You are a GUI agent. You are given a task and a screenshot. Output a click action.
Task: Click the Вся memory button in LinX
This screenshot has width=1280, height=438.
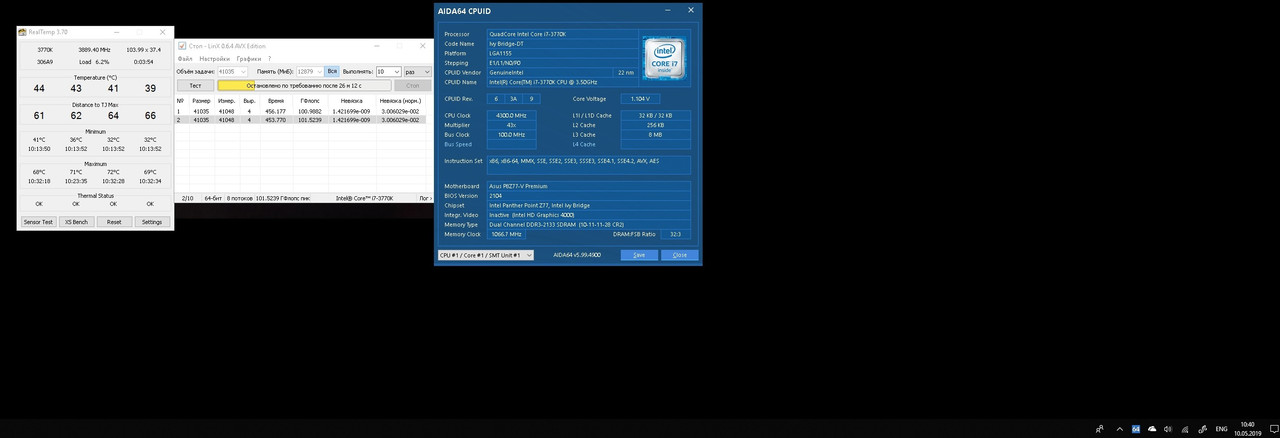[332, 72]
